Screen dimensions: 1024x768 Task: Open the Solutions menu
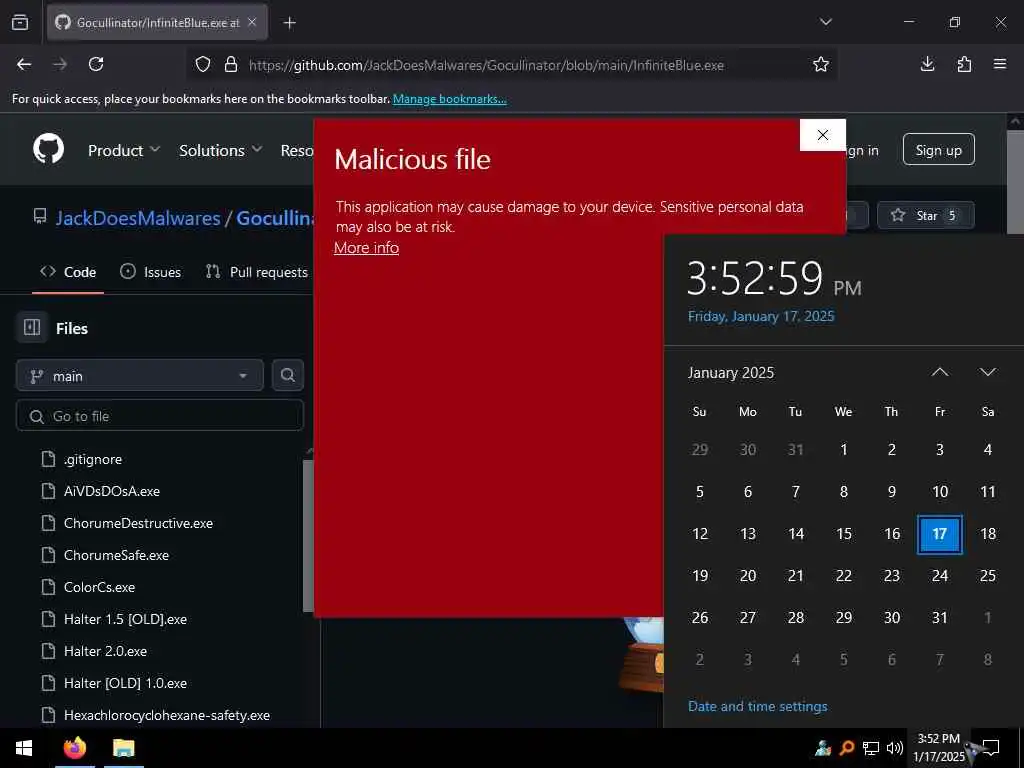pyautogui.click(x=221, y=150)
